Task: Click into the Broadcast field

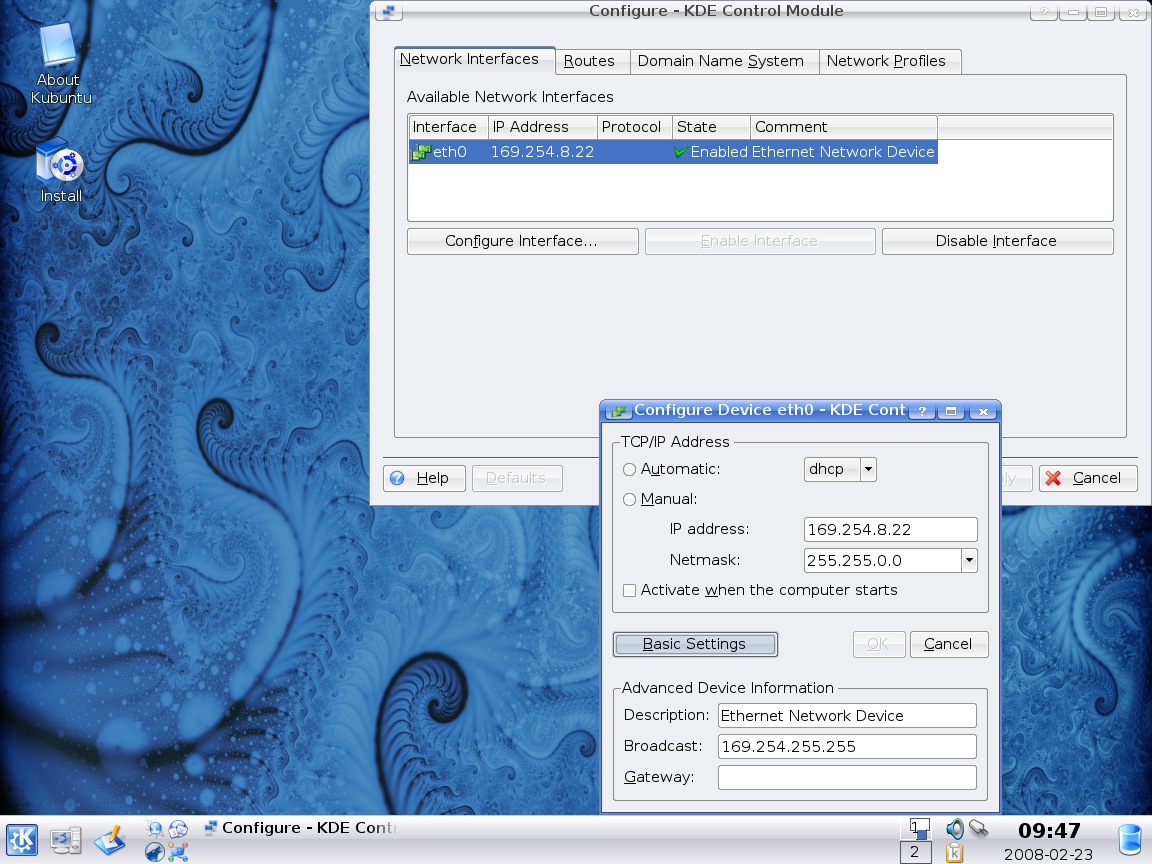Action: click(x=847, y=746)
